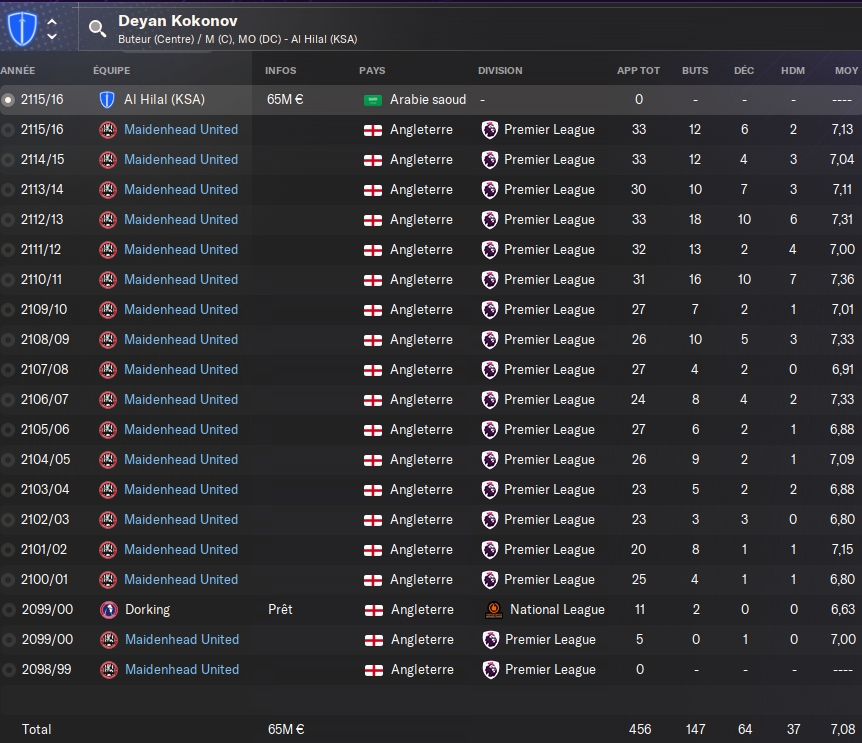This screenshot has height=743, width=862.
Task: Click the player name Deyan Kokonov
Action: pyautogui.click(x=178, y=21)
